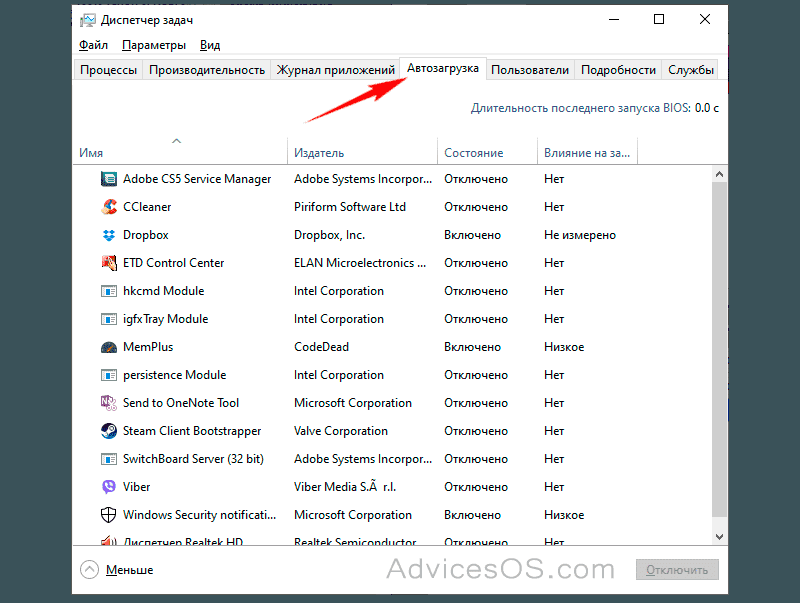This screenshot has width=800, height=603.
Task: Open the Вид menu
Action: coord(210,45)
